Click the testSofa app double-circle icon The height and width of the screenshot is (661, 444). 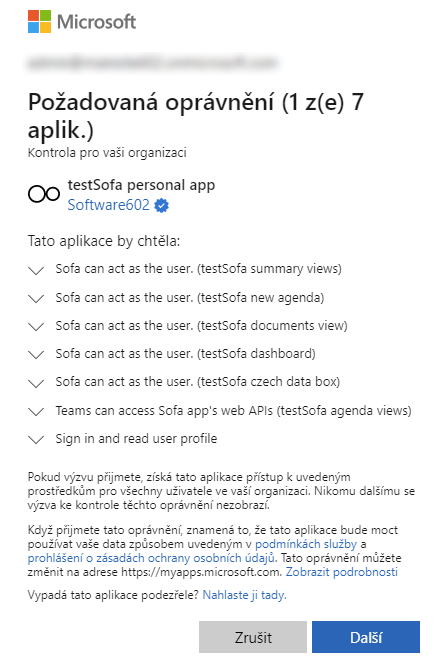coord(44,194)
